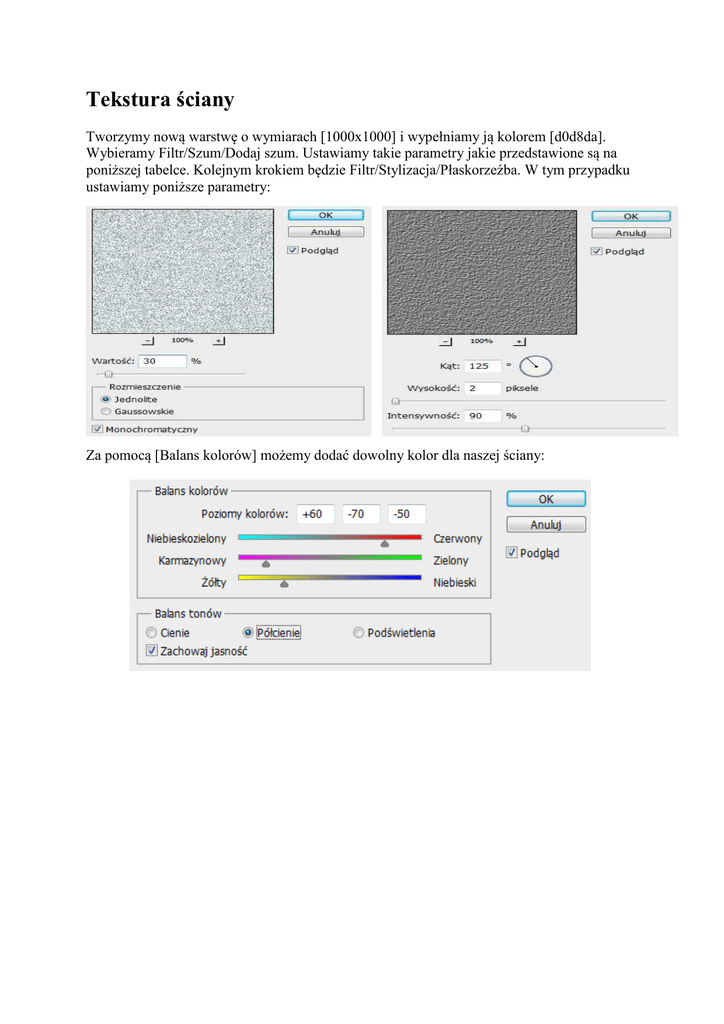Choose Cienie tone balance
The image size is (724, 1024).
(x=152, y=633)
